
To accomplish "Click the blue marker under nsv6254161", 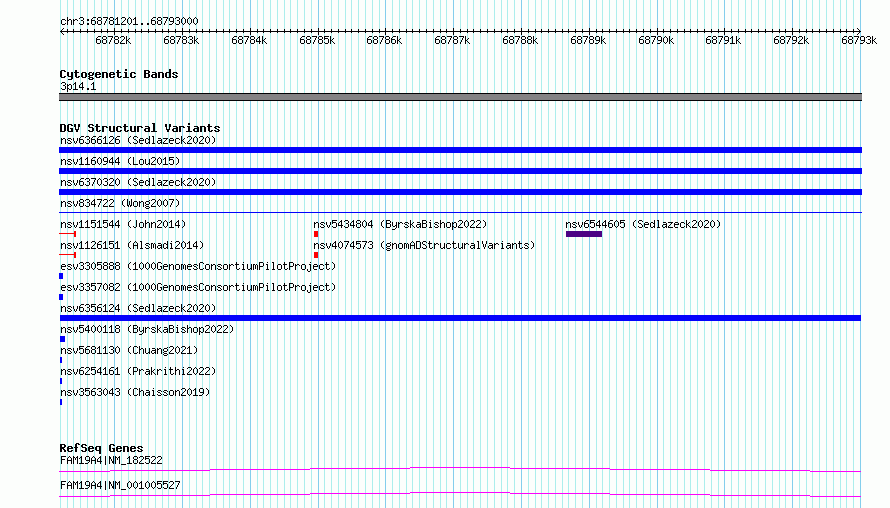I will pos(61,381).
